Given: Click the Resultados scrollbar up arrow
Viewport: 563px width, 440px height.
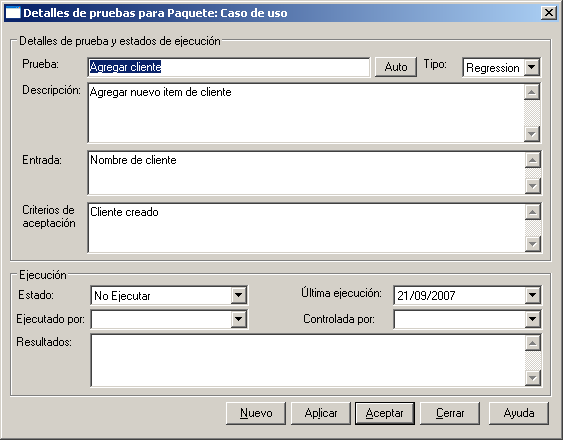Looking at the screenshot, I should point(532,343).
